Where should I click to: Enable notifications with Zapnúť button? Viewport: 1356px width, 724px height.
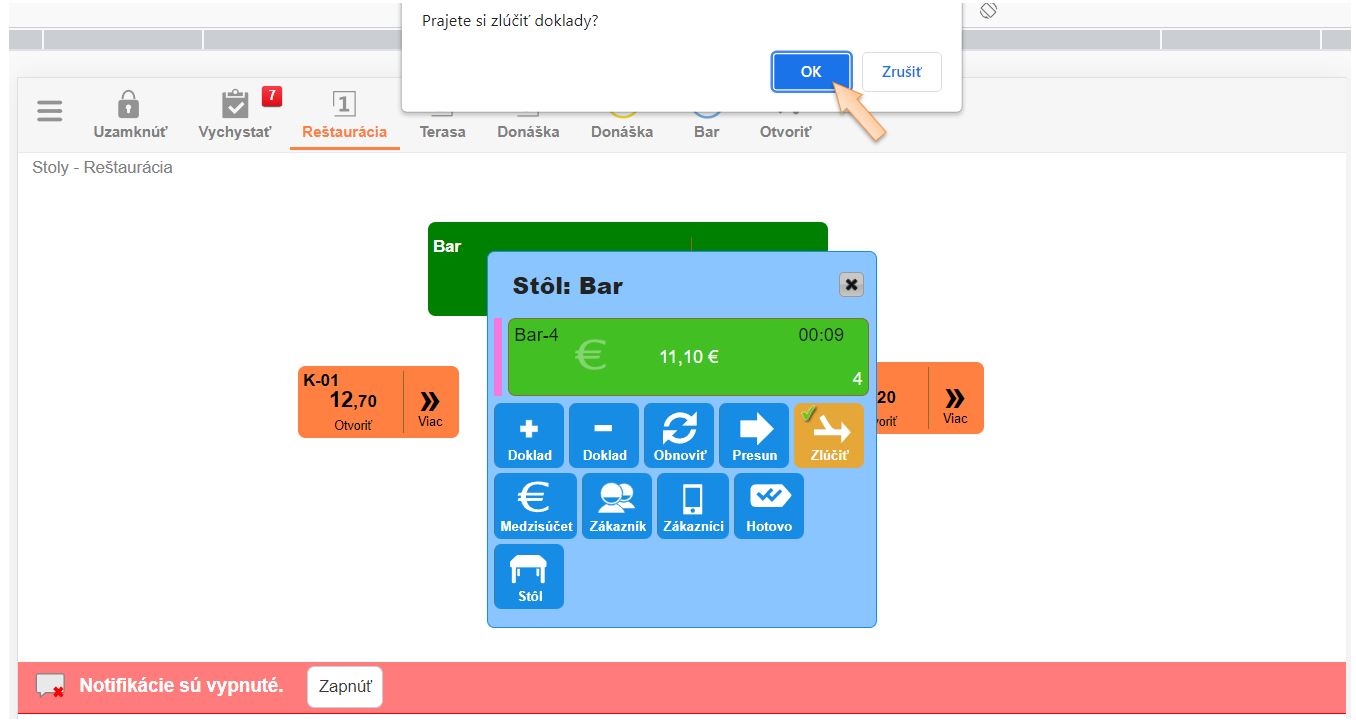pos(345,687)
